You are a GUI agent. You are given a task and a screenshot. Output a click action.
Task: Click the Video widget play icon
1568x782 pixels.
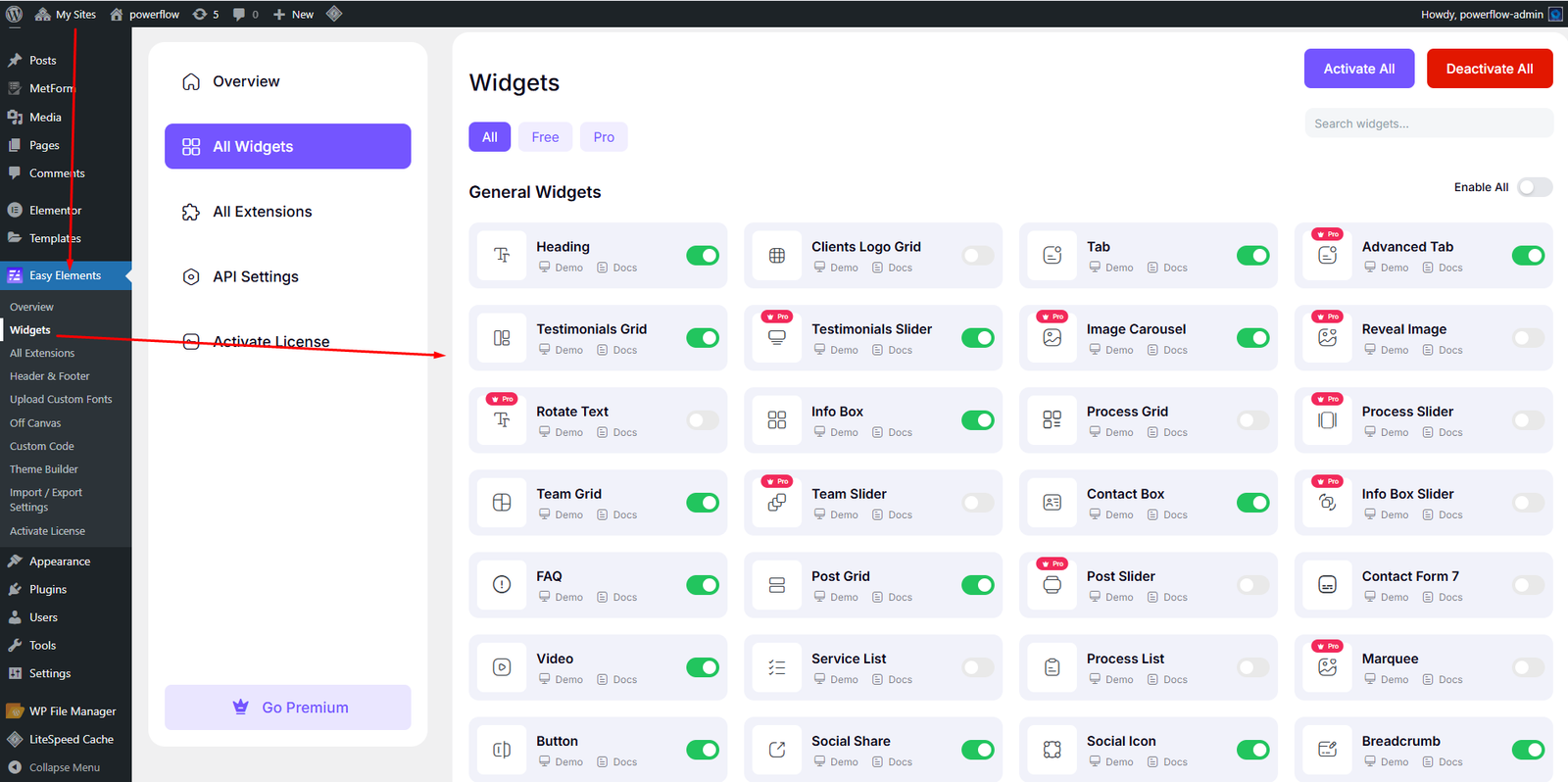coord(502,667)
